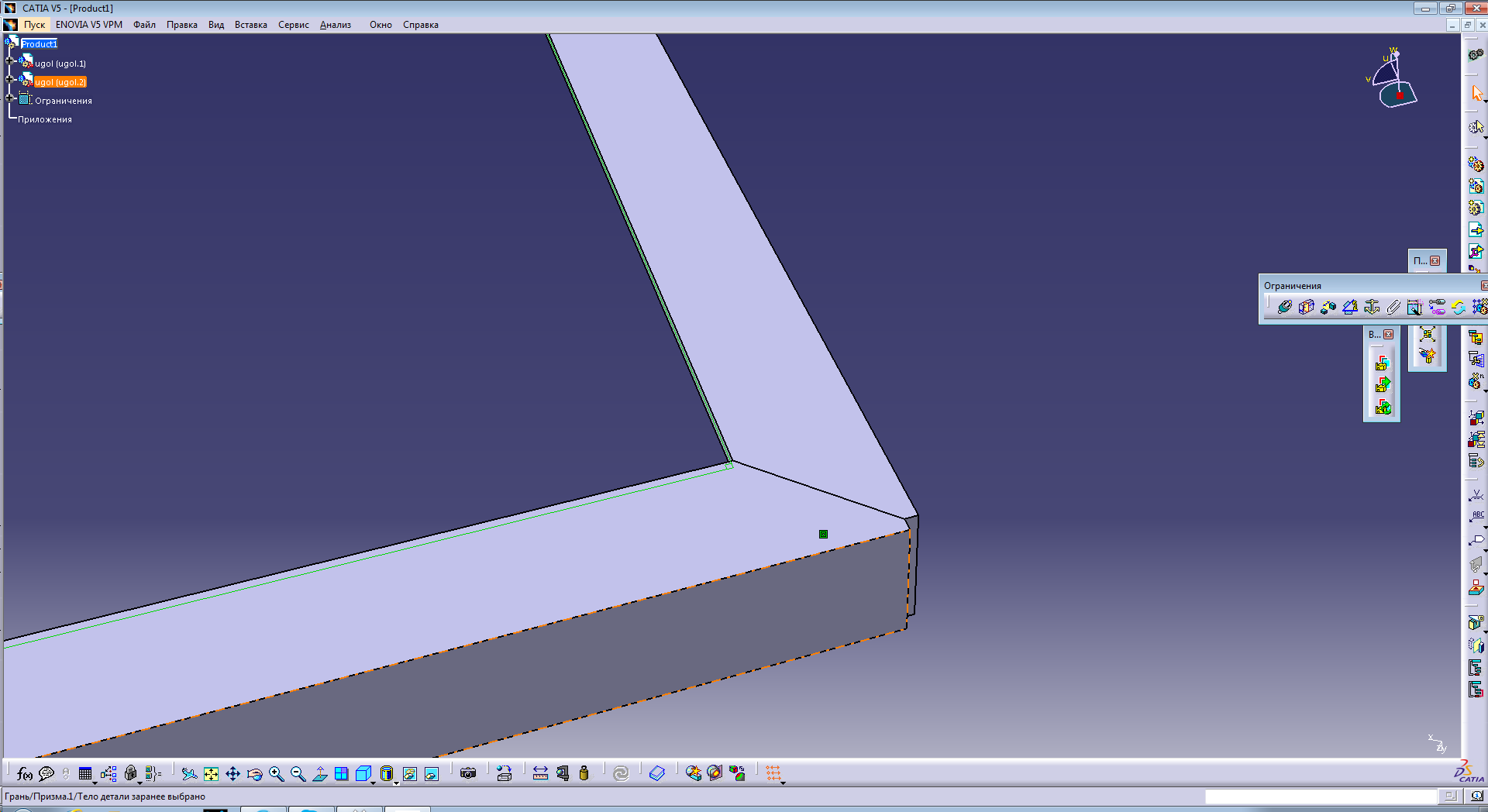The width and height of the screenshot is (1488, 812).
Task: Choose the Angle Constraint tool
Action: [1349, 308]
